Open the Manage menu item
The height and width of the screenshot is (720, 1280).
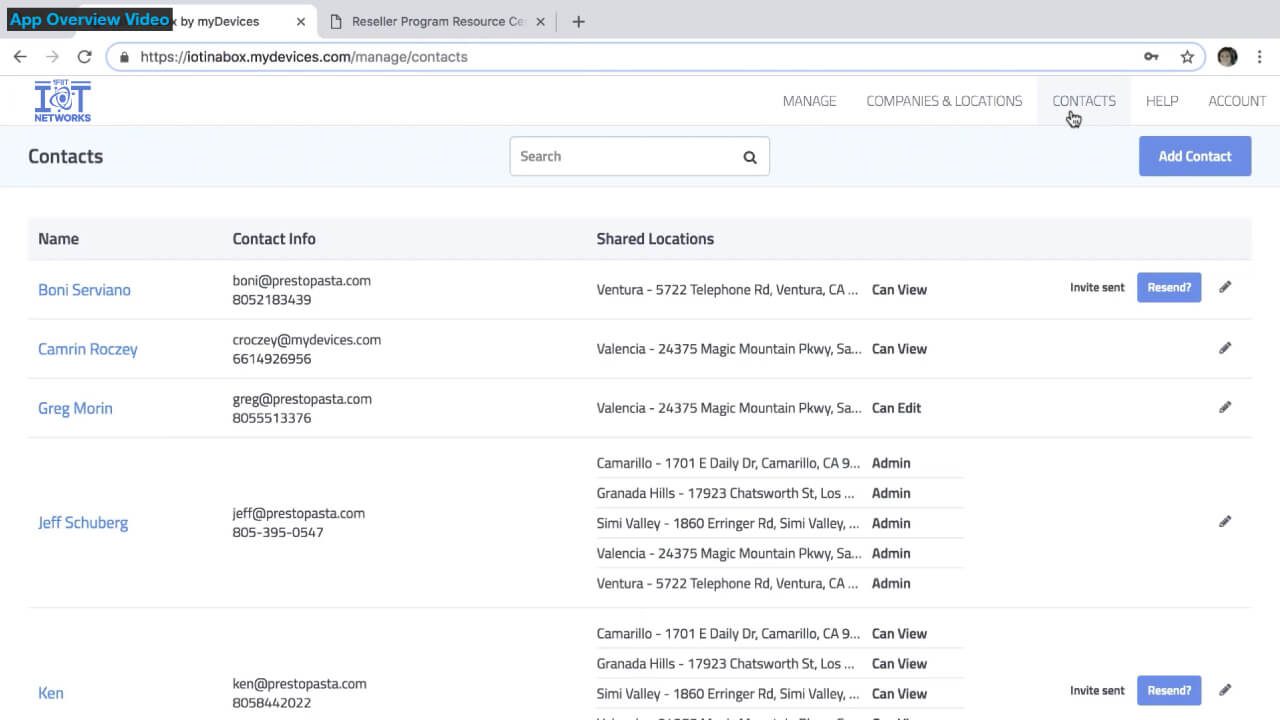click(809, 101)
